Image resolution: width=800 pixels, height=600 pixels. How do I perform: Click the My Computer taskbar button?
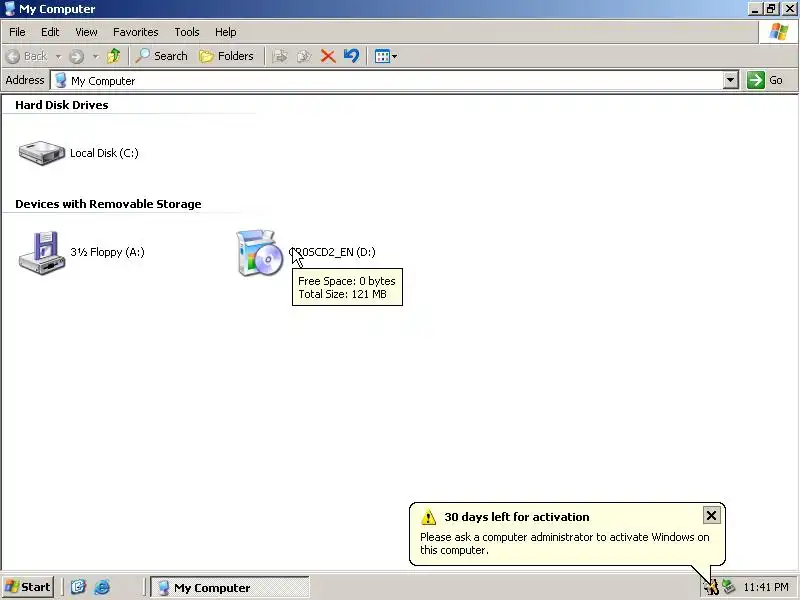(x=230, y=588)
